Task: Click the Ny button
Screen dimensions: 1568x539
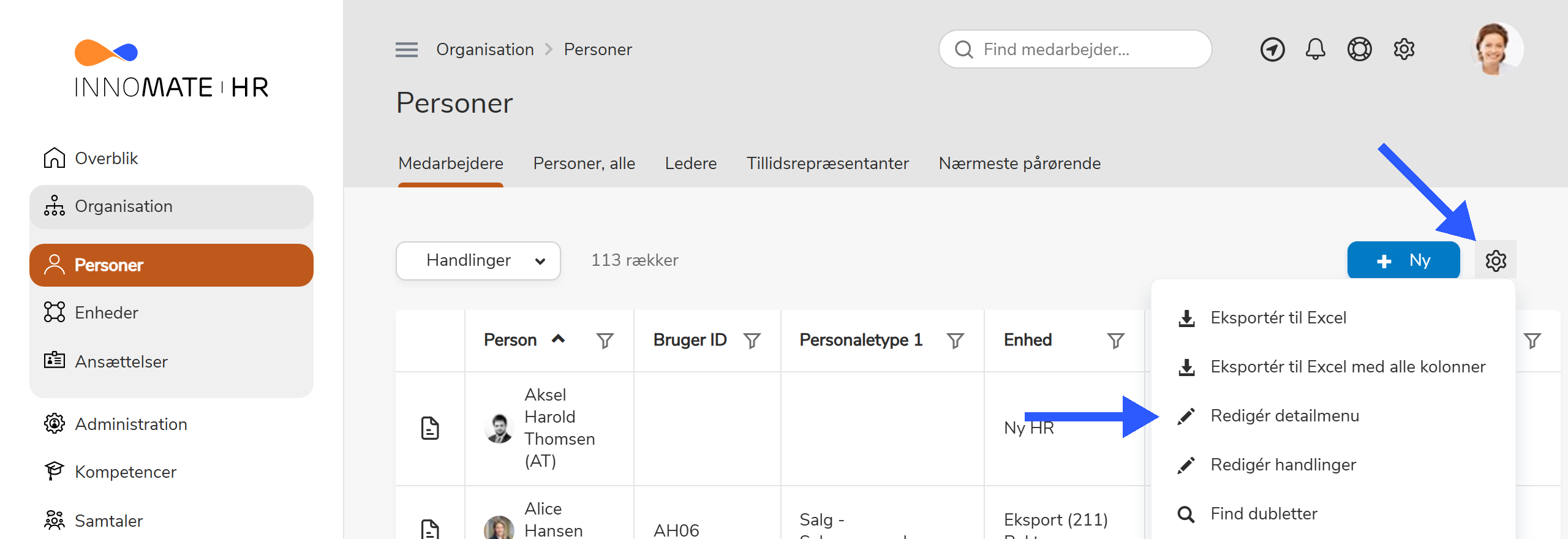Action: [1403, 260]
